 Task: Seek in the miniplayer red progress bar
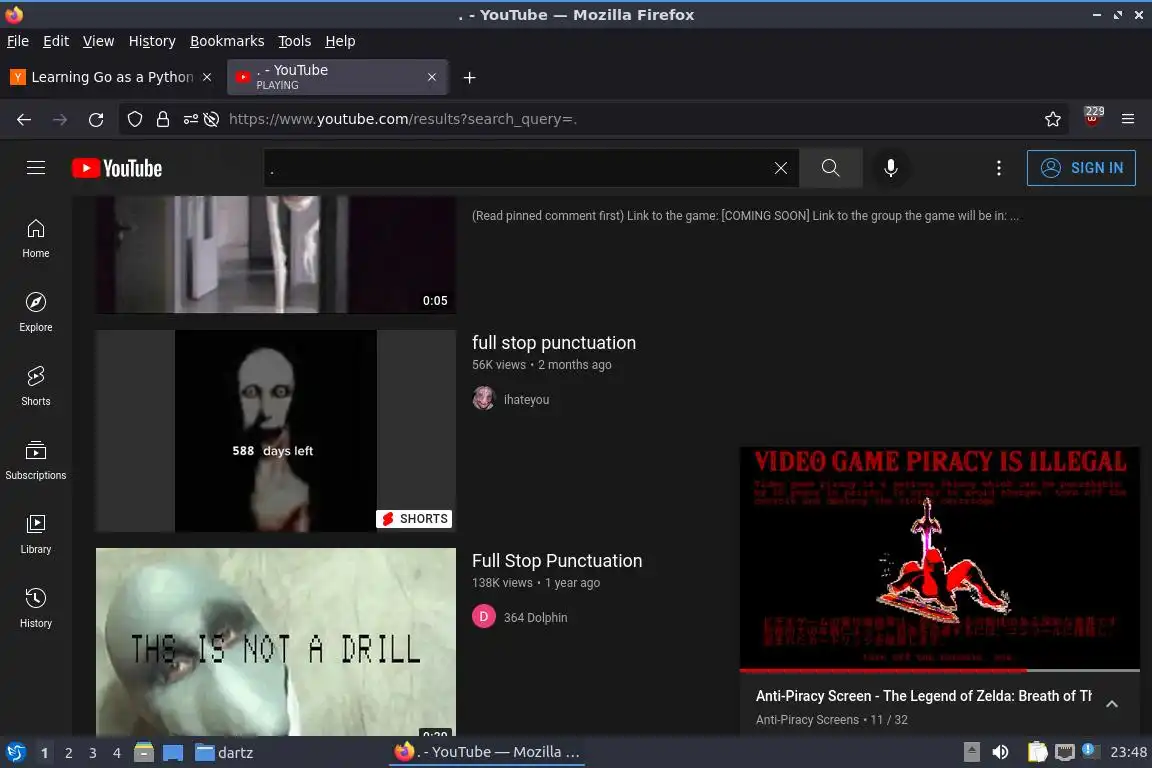click(940, 670)
